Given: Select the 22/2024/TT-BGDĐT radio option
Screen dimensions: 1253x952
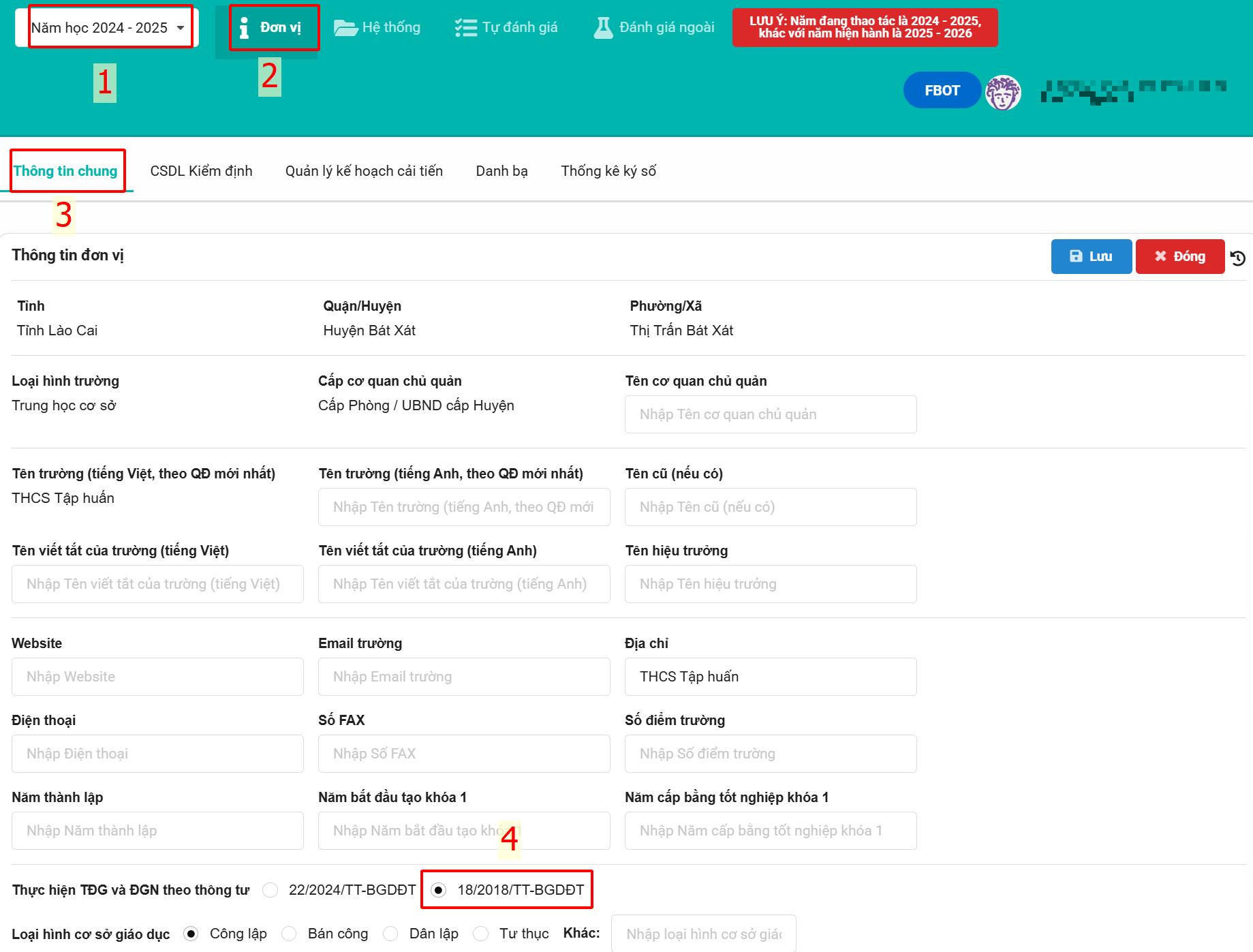Looking at the screenshot, I should (x=270, y=890).
